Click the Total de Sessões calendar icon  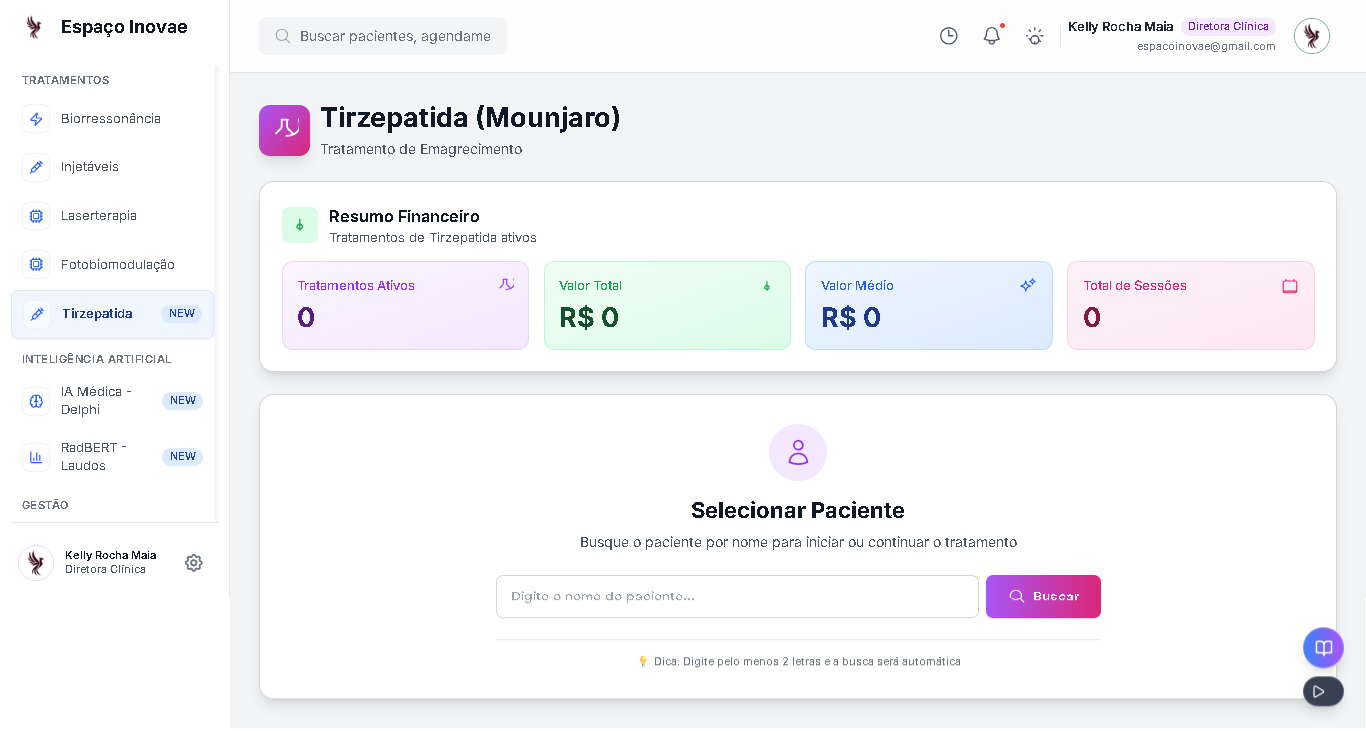tap(1290, 286)
